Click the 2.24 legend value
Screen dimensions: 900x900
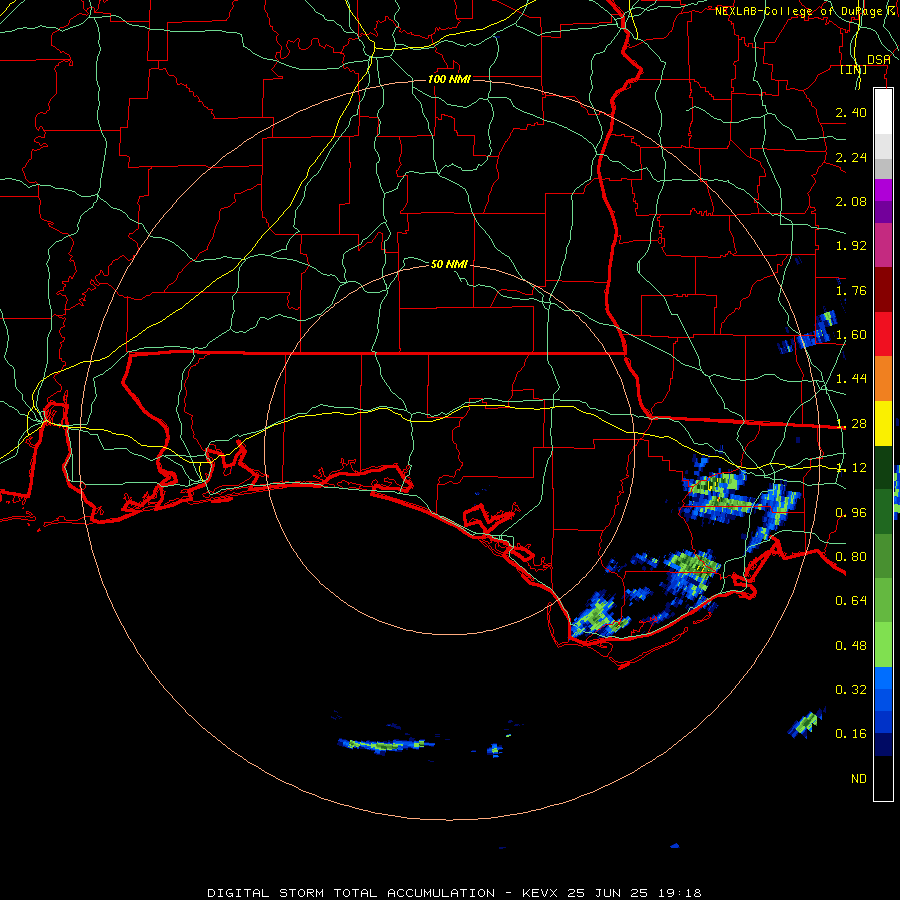click(x=851, y=157)
